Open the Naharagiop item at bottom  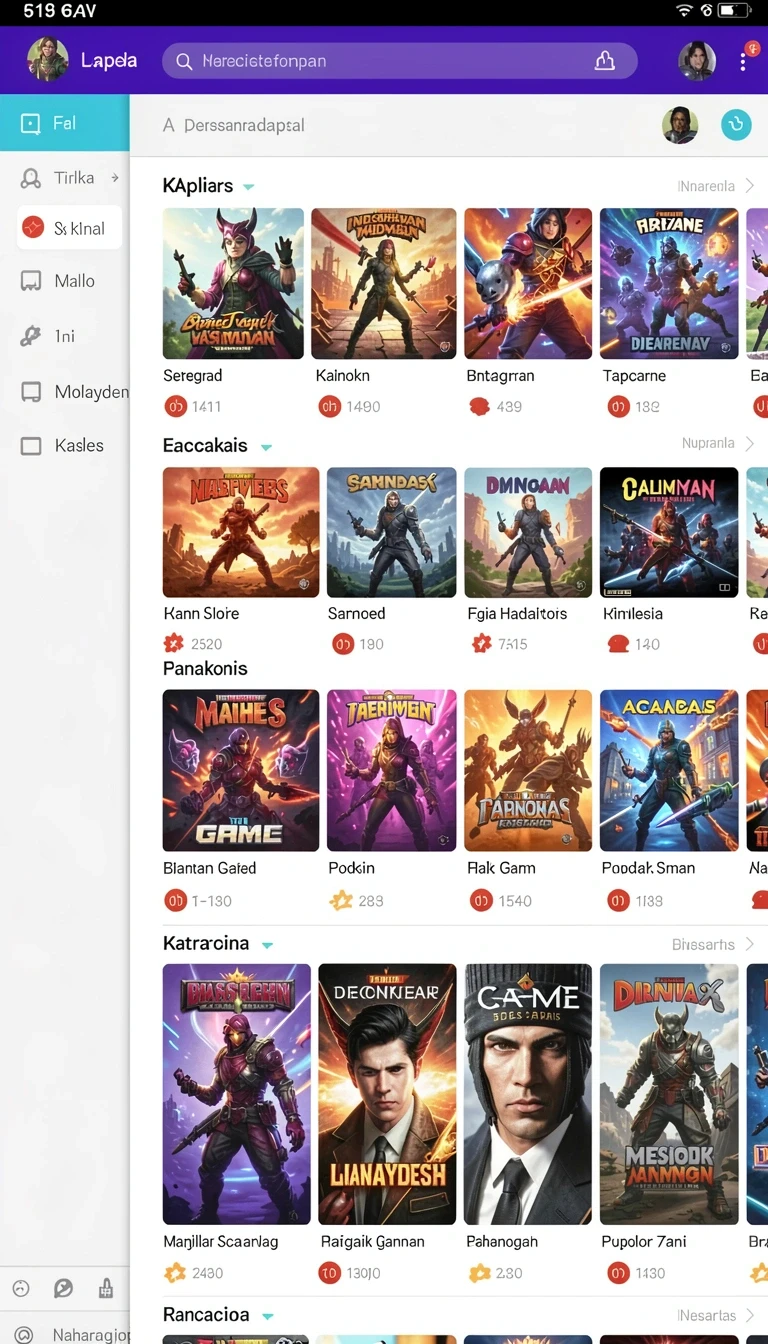pyautogui.click(x=65, y=1335)
